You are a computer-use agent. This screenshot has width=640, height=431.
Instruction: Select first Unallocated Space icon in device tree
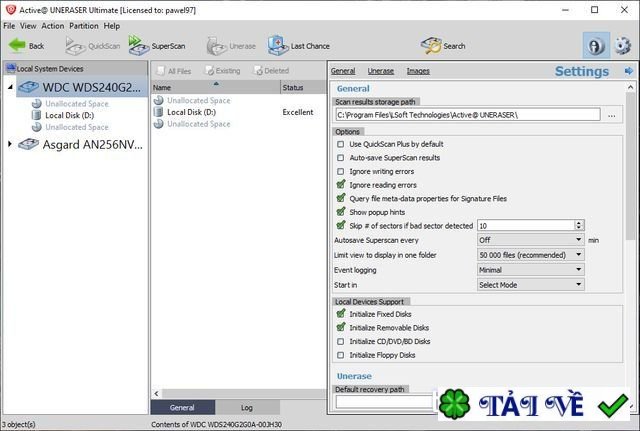37,104
